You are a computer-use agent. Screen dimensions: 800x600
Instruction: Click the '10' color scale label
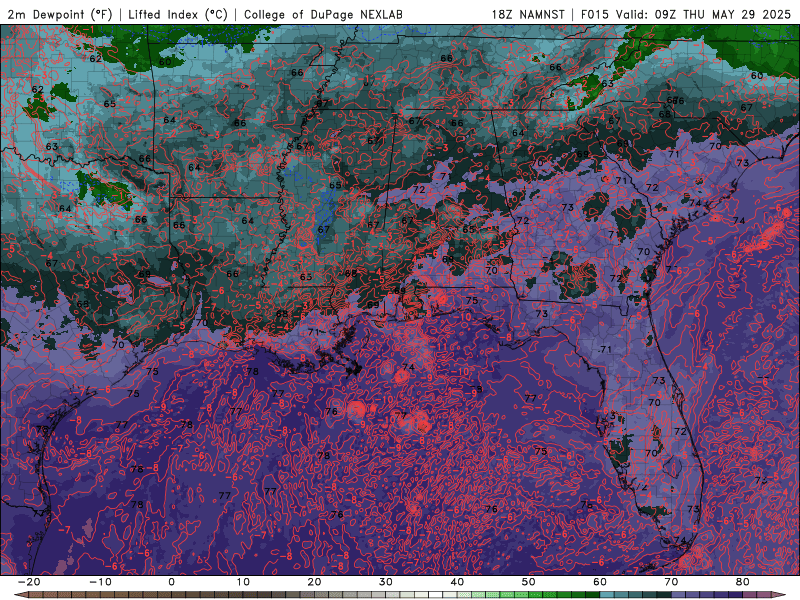point(243,582)
